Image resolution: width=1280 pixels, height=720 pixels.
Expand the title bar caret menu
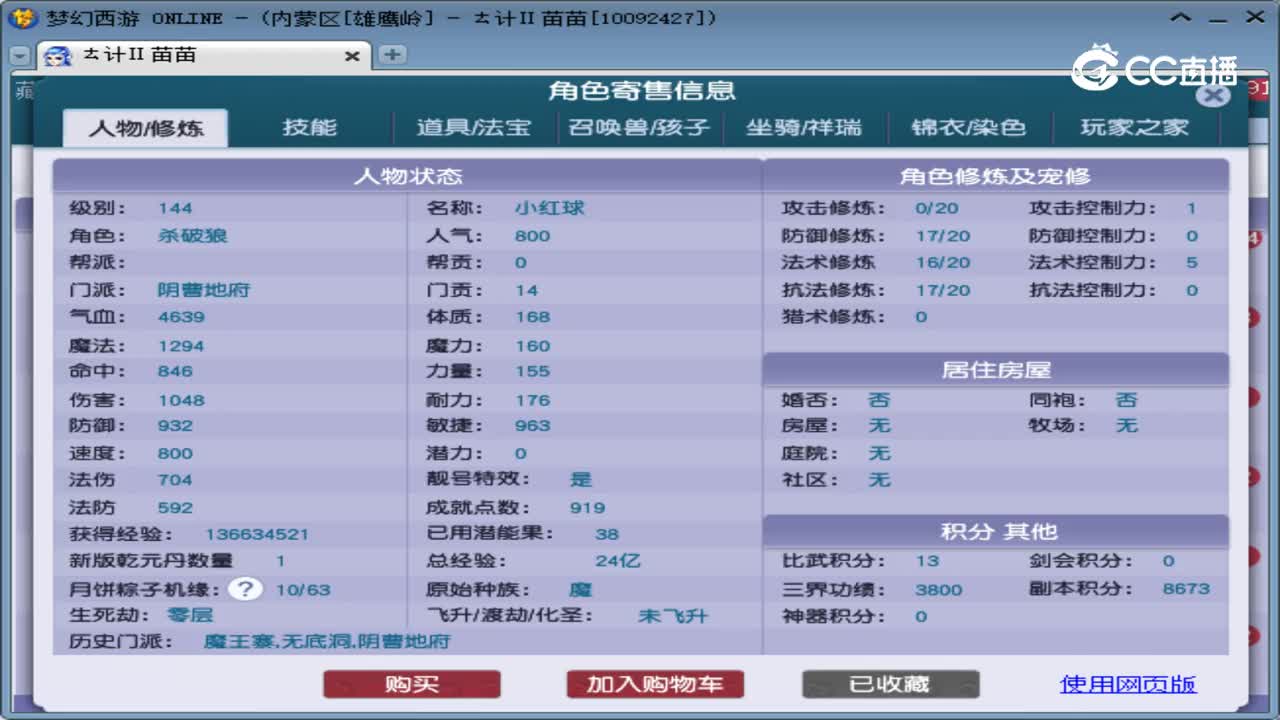[x=1181, y=18]
